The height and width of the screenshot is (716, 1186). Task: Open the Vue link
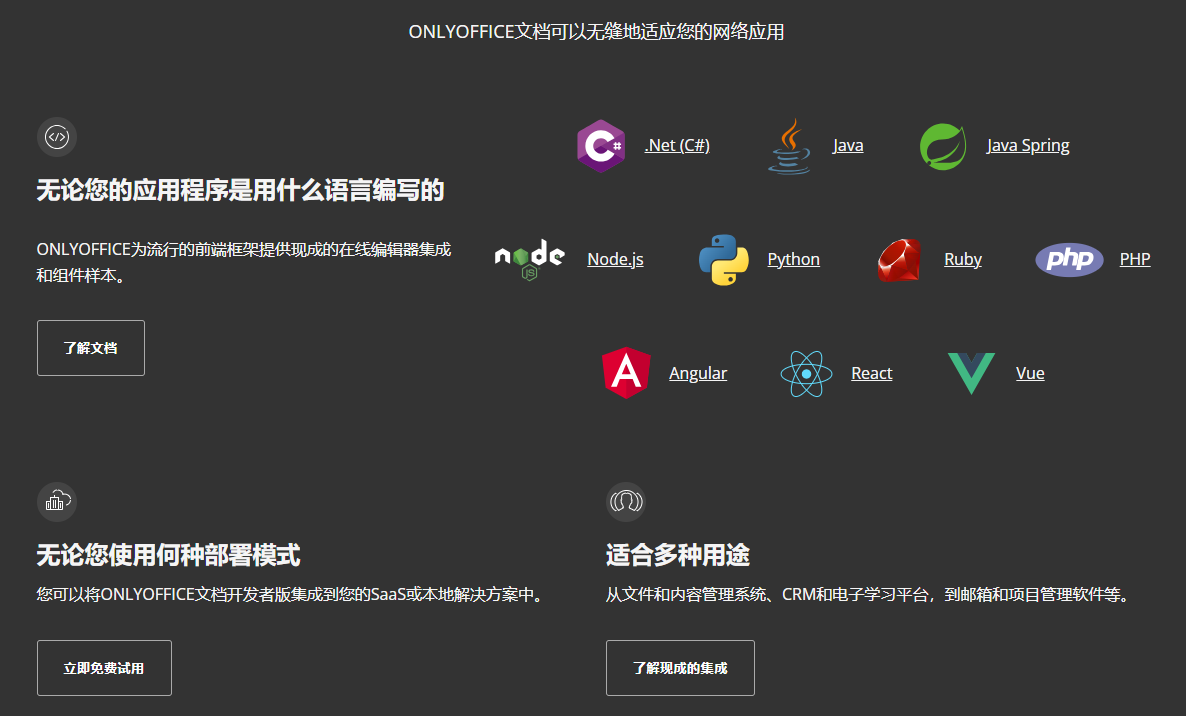tap(1029, 373)
